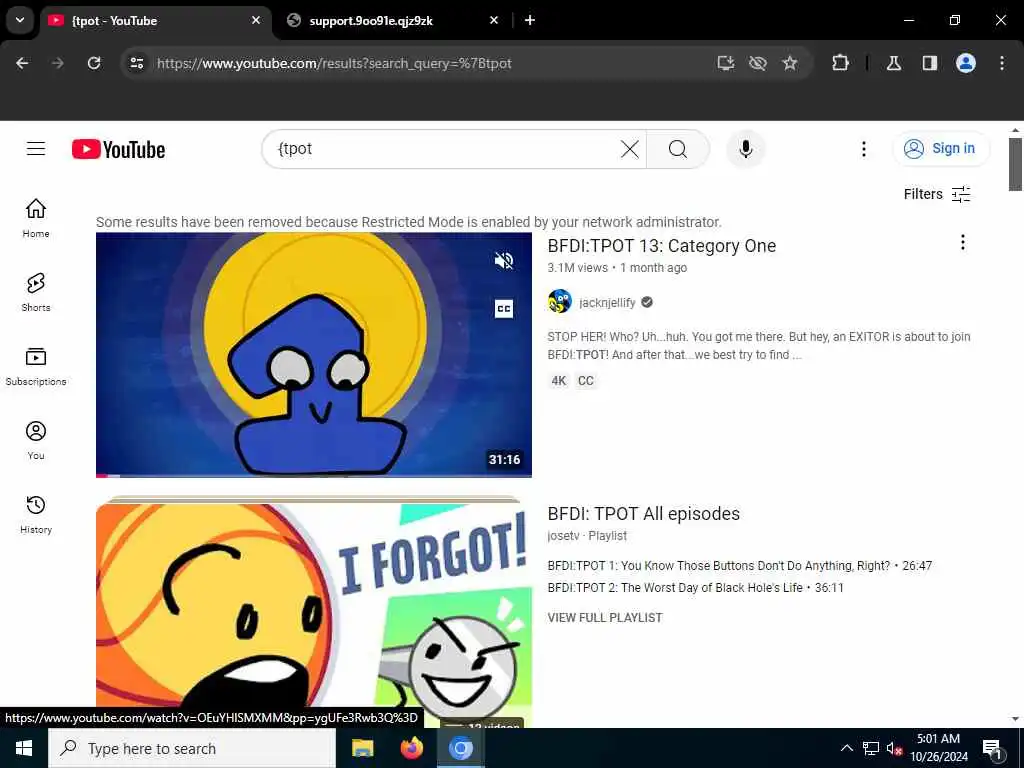Open YouTube settings three-dot menu
This screenshot has height=768, width=1024.
[x=863, y=149]
